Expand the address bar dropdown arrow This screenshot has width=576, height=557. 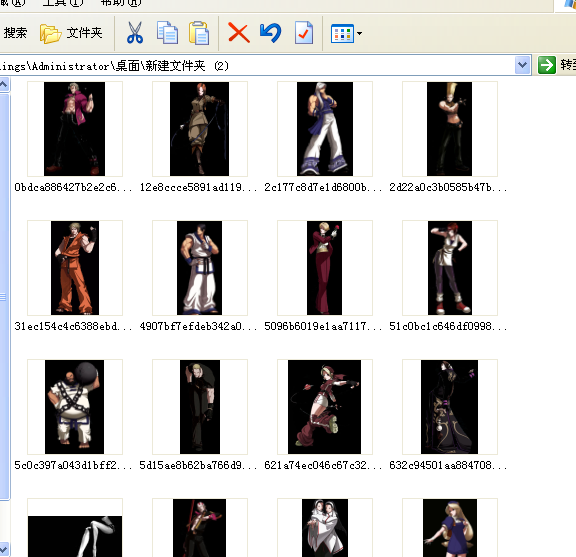tap(522, 66)
